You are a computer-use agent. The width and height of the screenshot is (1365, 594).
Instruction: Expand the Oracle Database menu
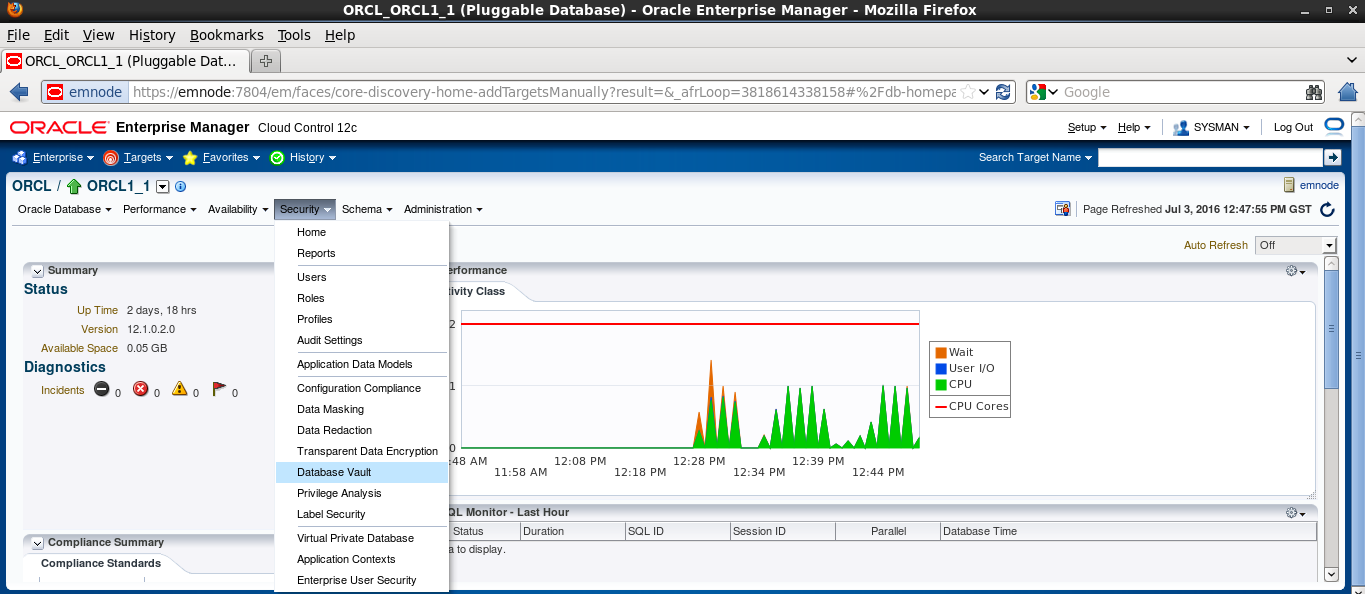coord(65,209)
